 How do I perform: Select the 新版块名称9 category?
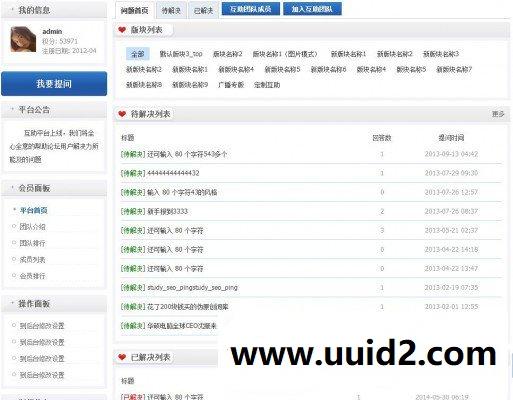(x=190, y=85)
